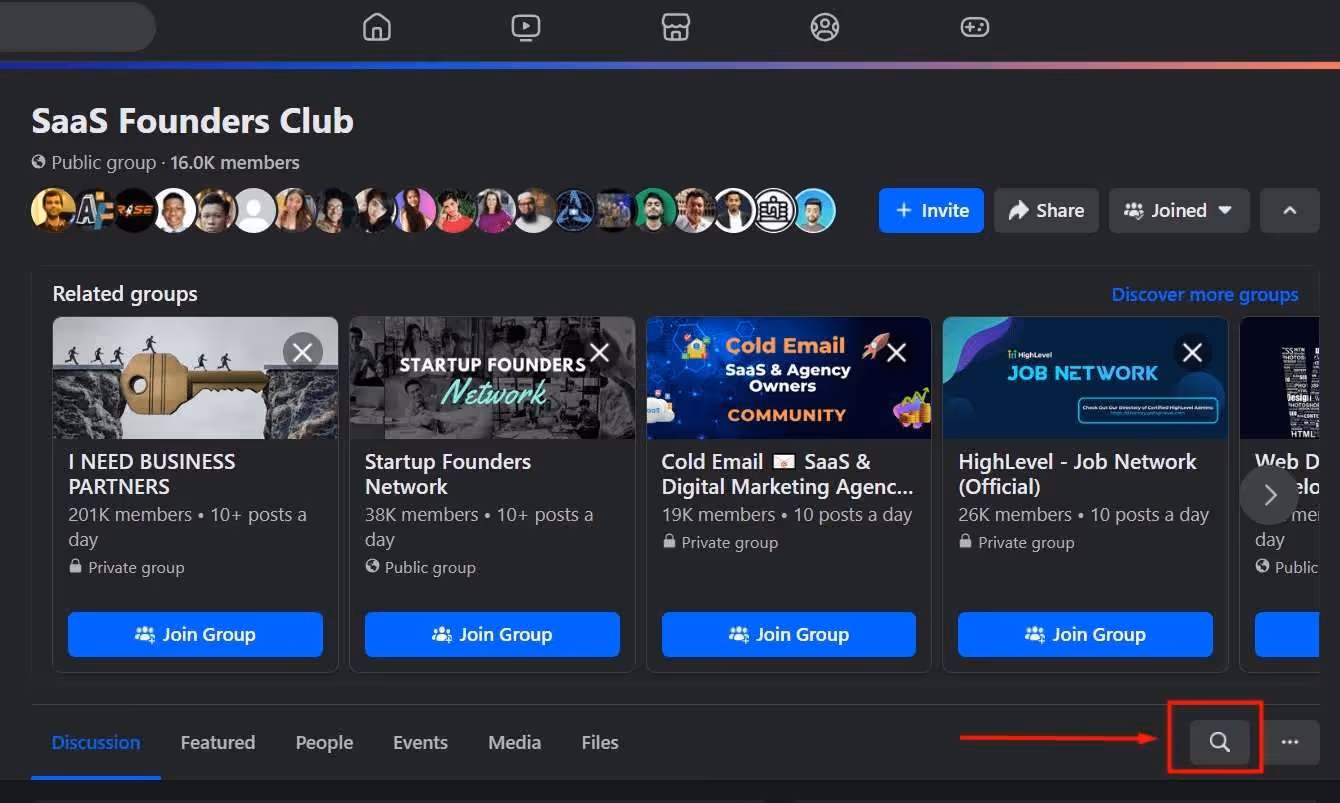Dismiss the HighLevel Job Network suggestion
Screen dimensions: 1340x803
[x=1192, y=352]
